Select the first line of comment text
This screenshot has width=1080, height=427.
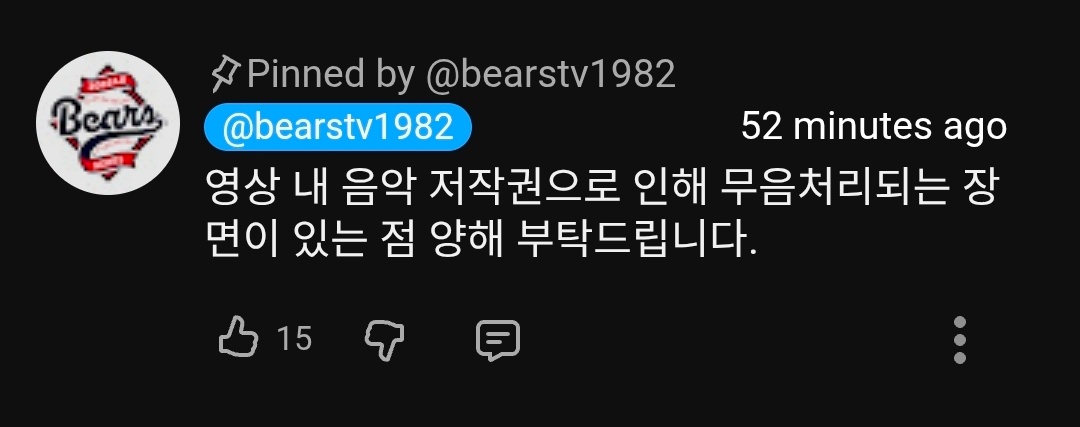[603, 189]
